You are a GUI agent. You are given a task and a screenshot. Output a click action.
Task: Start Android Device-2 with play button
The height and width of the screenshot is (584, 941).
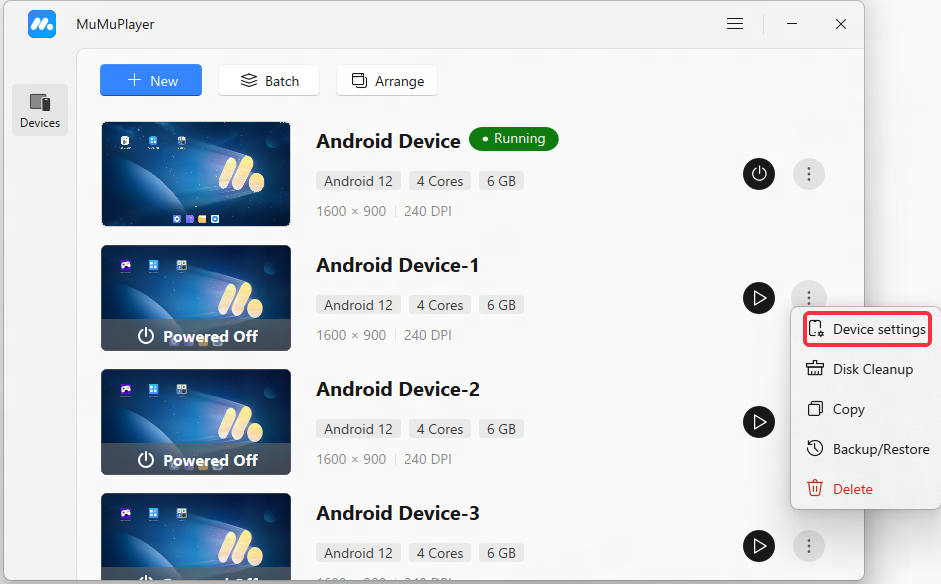click(x=759, y=422)
